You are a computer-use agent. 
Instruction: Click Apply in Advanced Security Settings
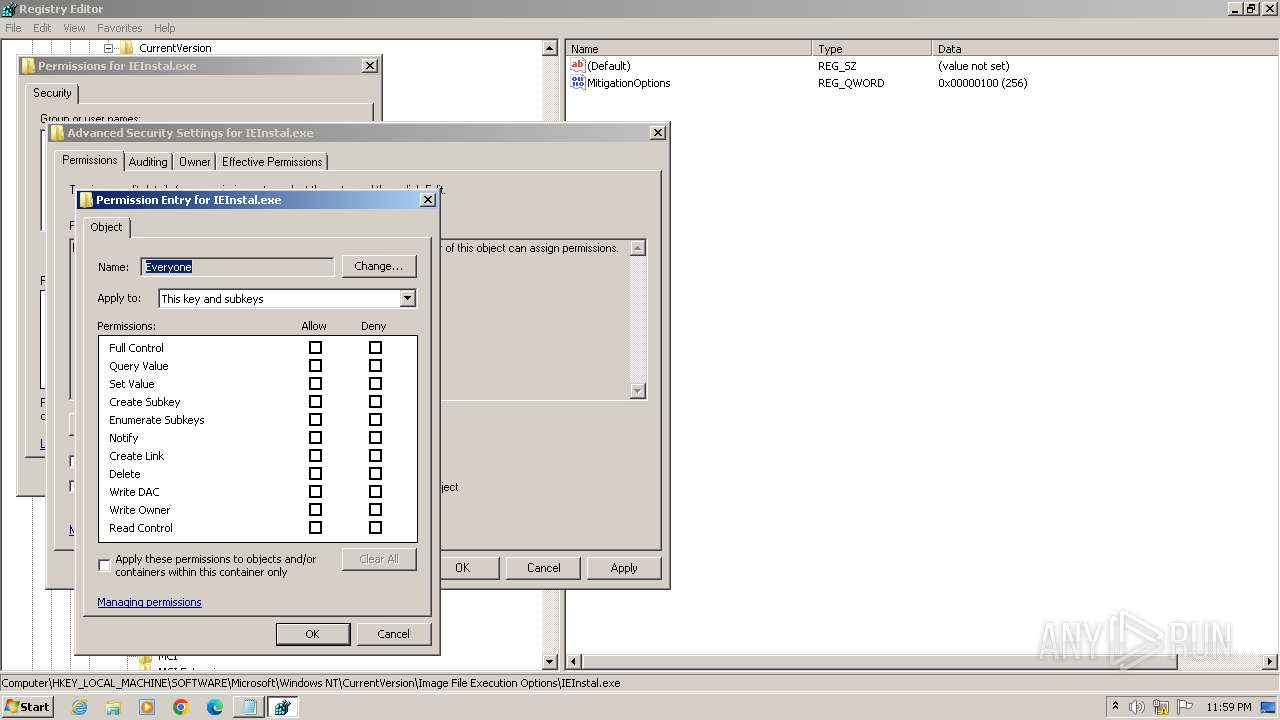(x=624, y=568)
